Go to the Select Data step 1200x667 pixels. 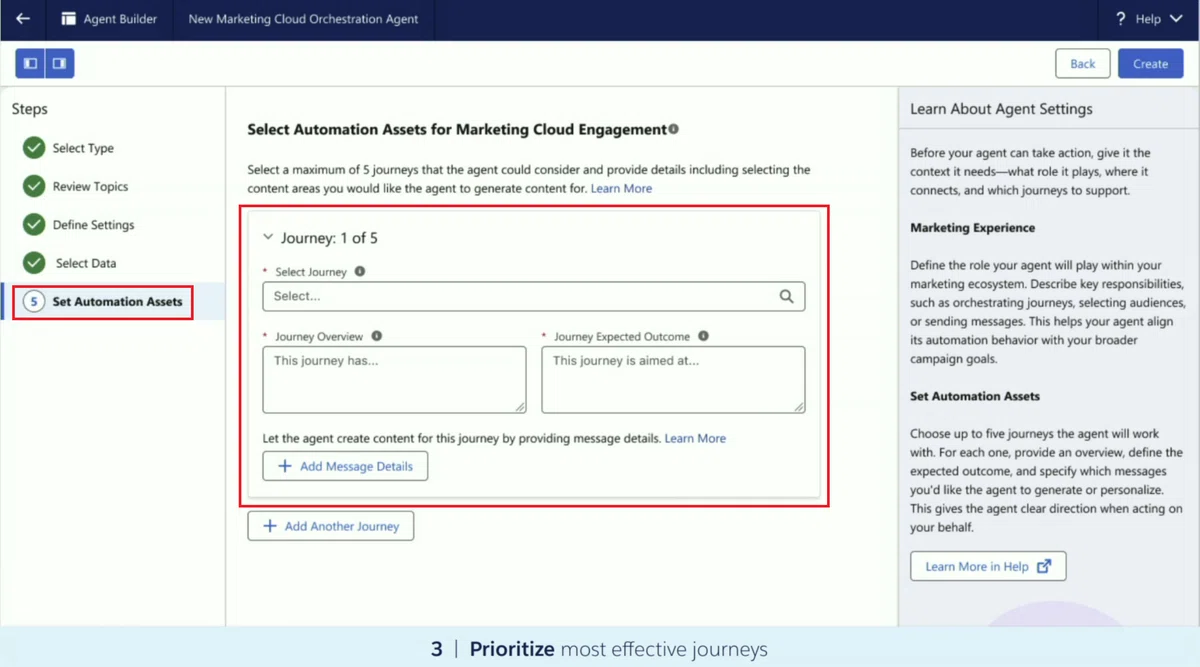(x=86, y=263)
